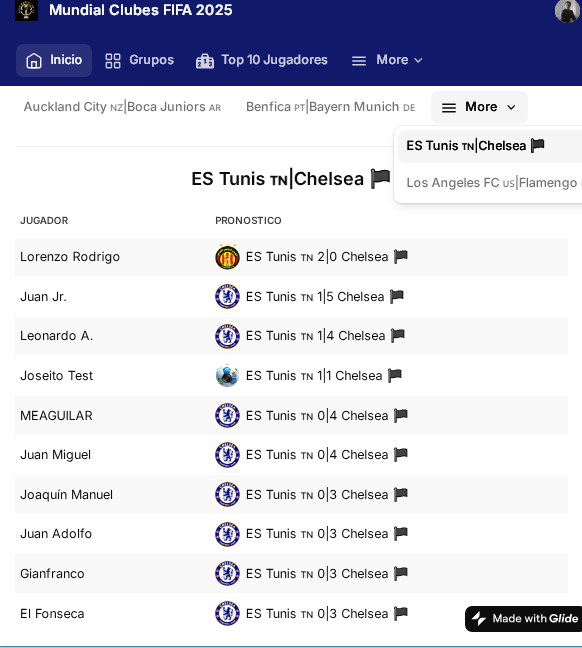Click the Glide lightning bolt icon
Screen dimensions: 582x648
coord(479,618)
